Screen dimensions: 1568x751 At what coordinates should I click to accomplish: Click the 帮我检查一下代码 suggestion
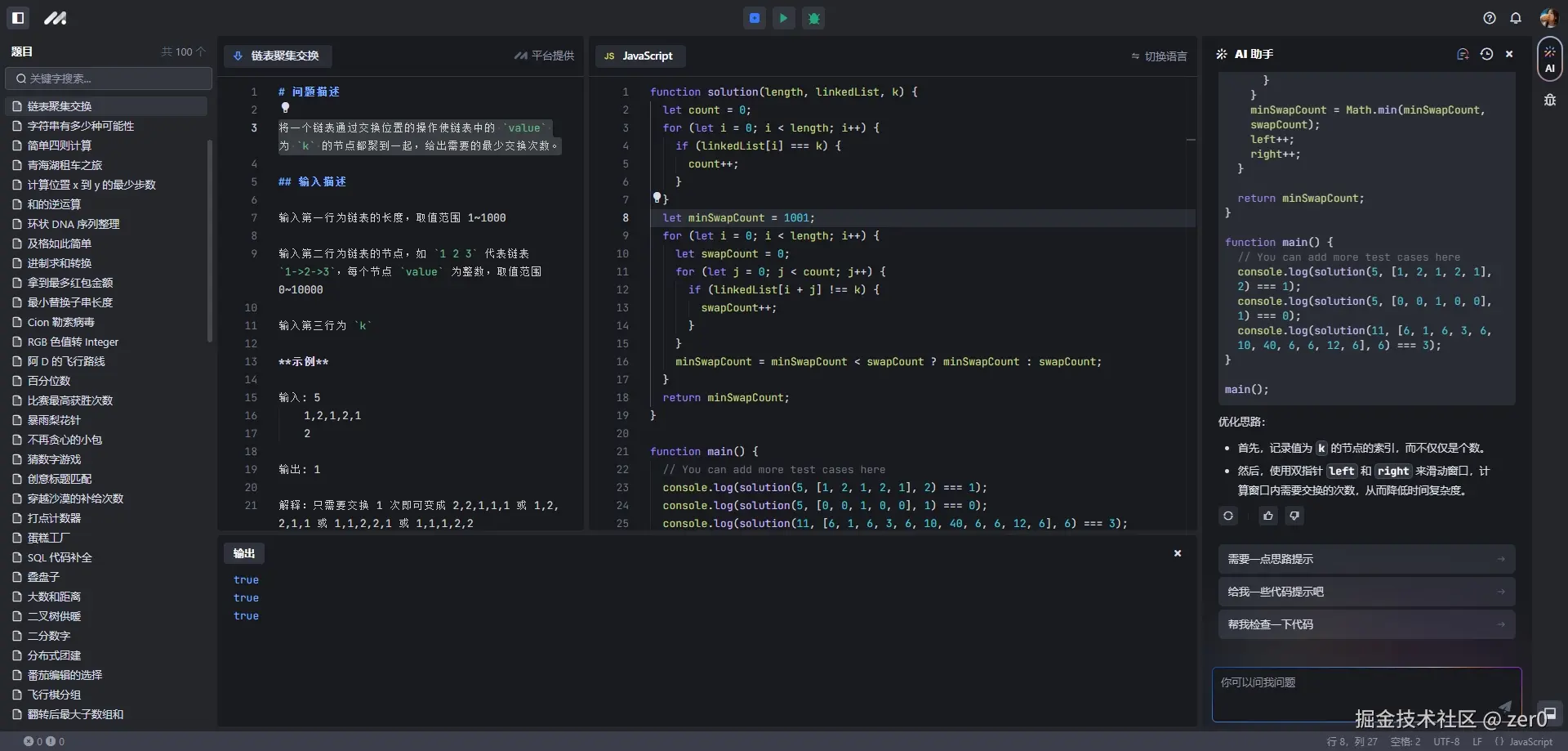1365,624
